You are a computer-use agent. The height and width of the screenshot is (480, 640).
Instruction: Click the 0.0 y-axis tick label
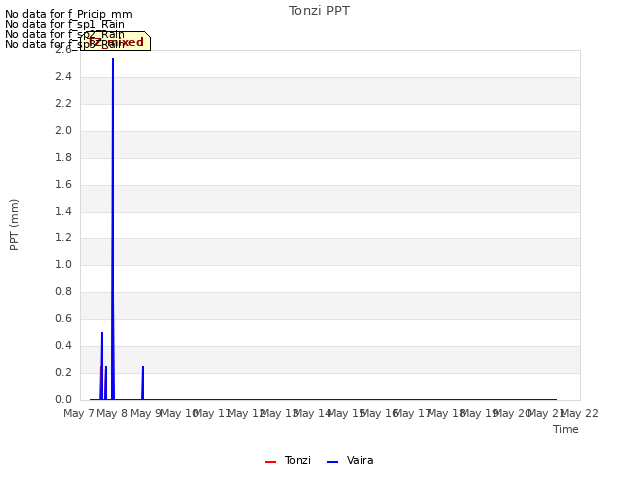(x=63, y=399)
